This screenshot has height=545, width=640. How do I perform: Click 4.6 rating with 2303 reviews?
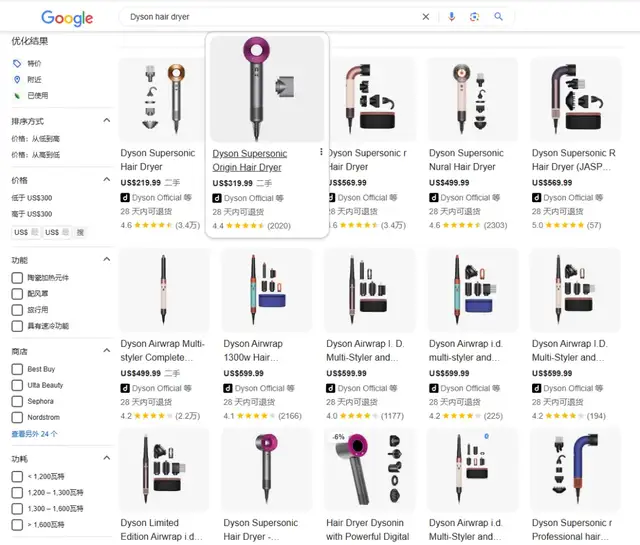(468, 225)
